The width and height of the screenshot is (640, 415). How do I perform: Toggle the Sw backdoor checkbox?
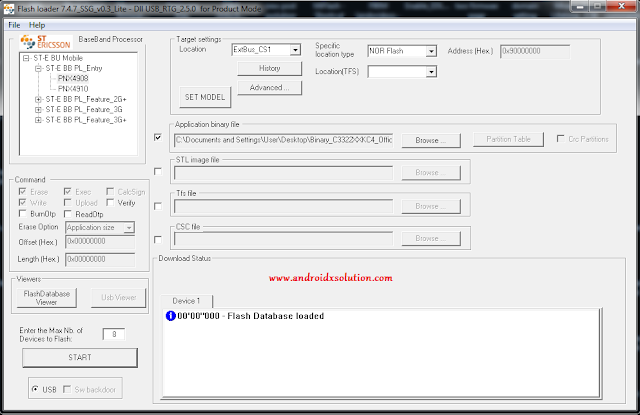point(67,389)
